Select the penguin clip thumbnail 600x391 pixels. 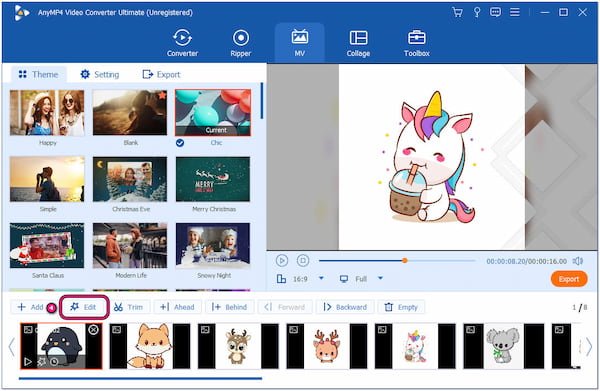(x=61, y=346)
